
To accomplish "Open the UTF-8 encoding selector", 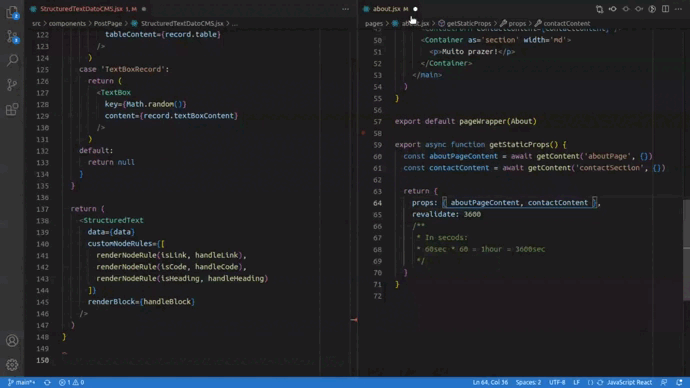I will pyautogui.click(x=557, y=382).
